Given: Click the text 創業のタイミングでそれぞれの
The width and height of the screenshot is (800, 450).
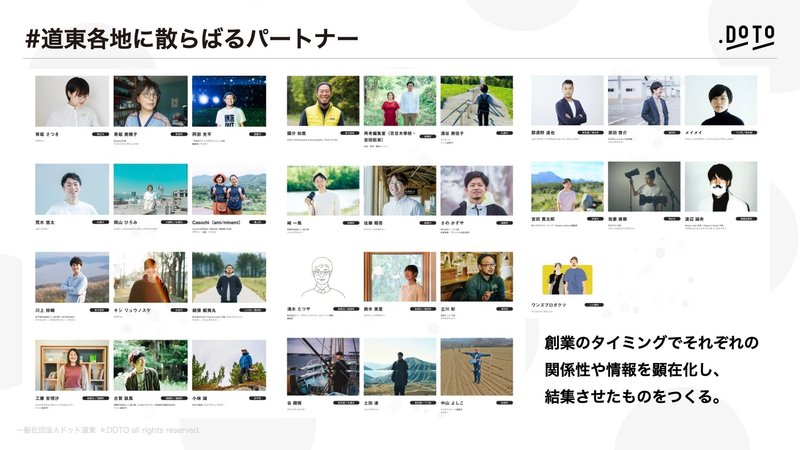Looking at the screenshot, I should pos(652,342).
